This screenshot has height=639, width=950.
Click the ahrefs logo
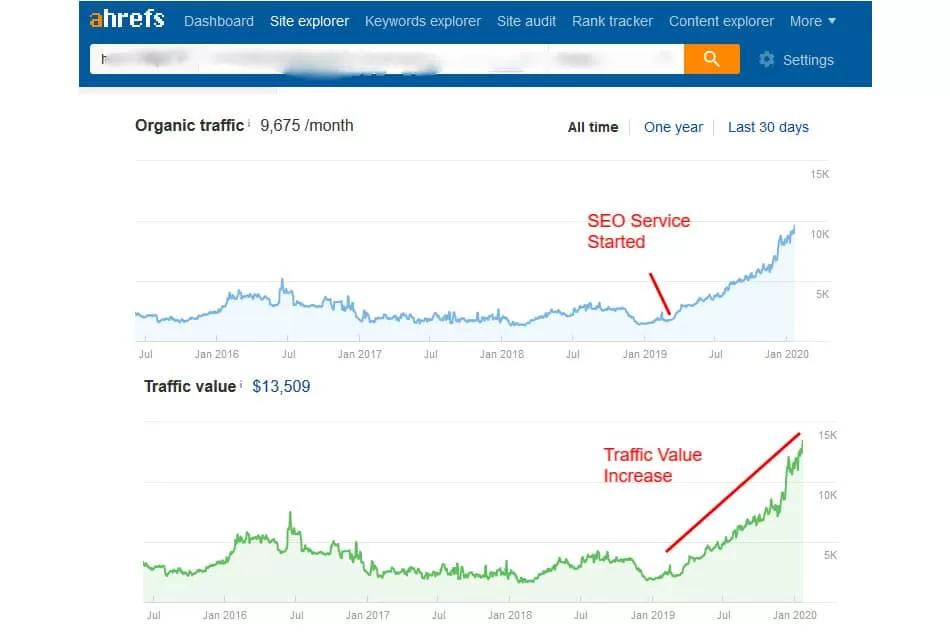tap(127, 20)
